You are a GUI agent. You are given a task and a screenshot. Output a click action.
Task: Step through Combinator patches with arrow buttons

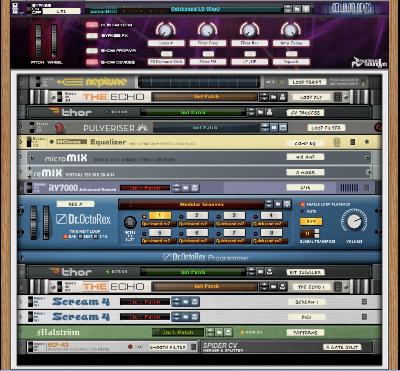(x=288, y=9)
